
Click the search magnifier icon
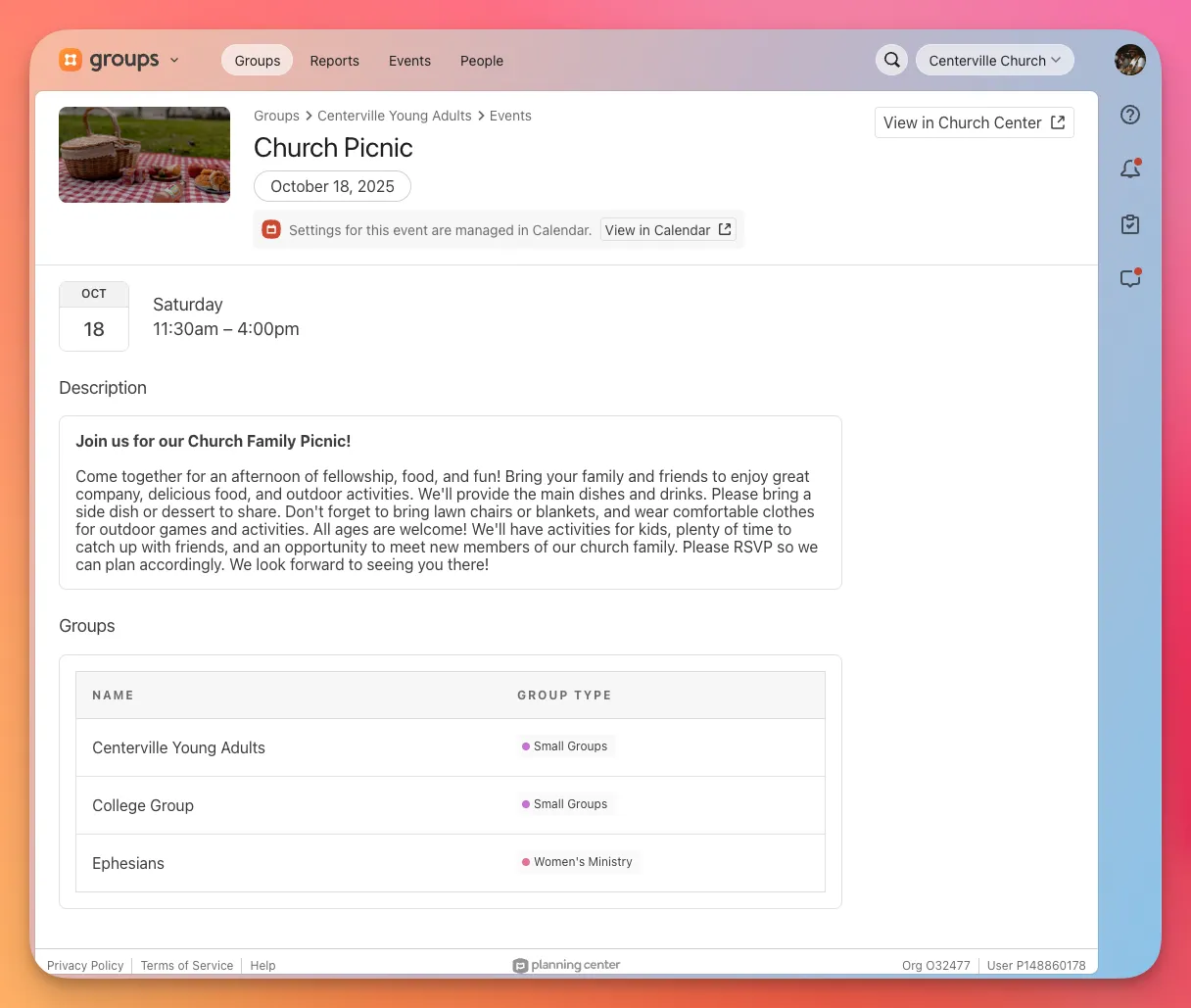click(891, 60)
